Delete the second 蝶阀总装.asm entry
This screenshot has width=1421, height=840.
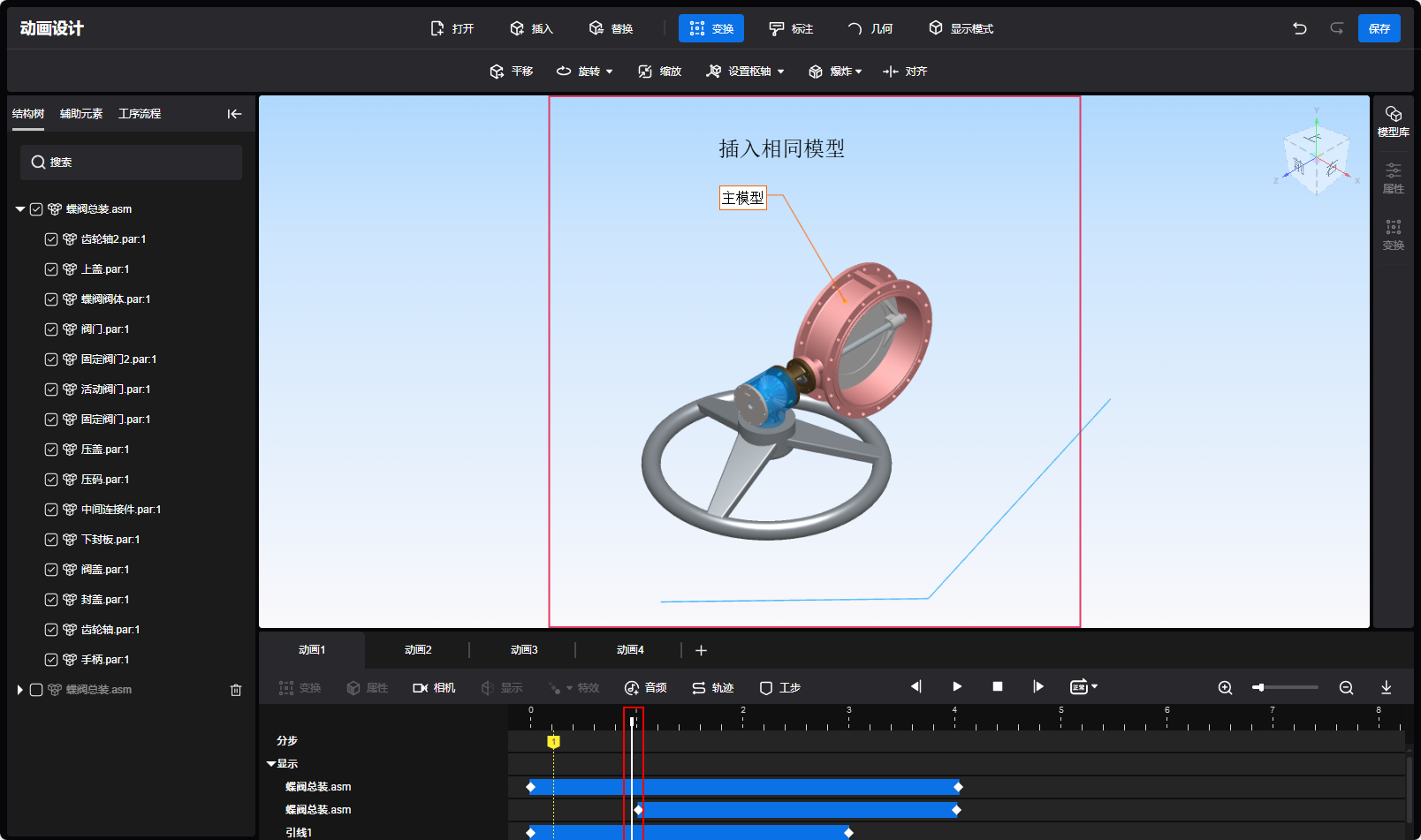click(236, 690)
